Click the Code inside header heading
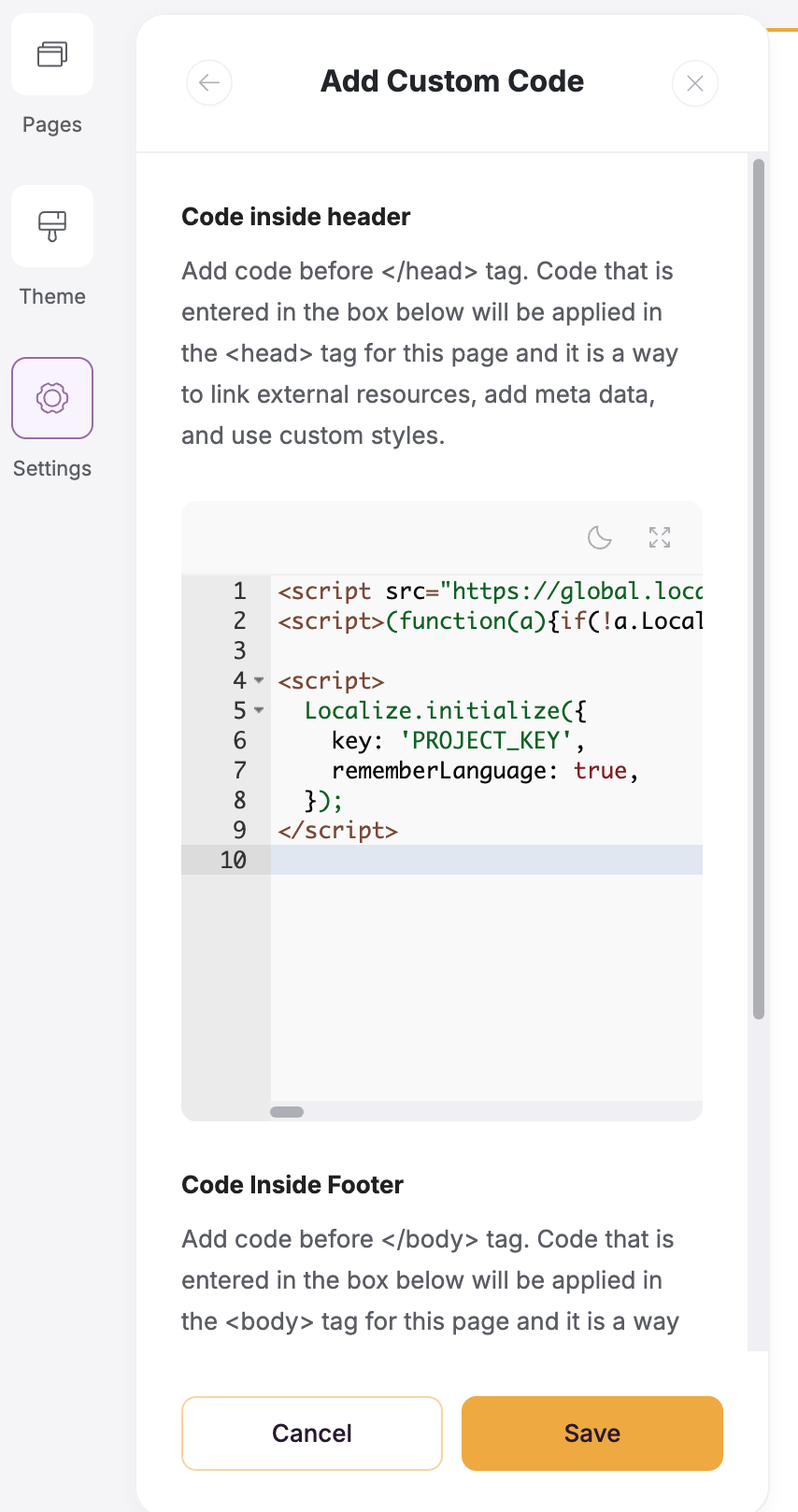Viewport: 798px width, 1512px height. pos(296,217)
